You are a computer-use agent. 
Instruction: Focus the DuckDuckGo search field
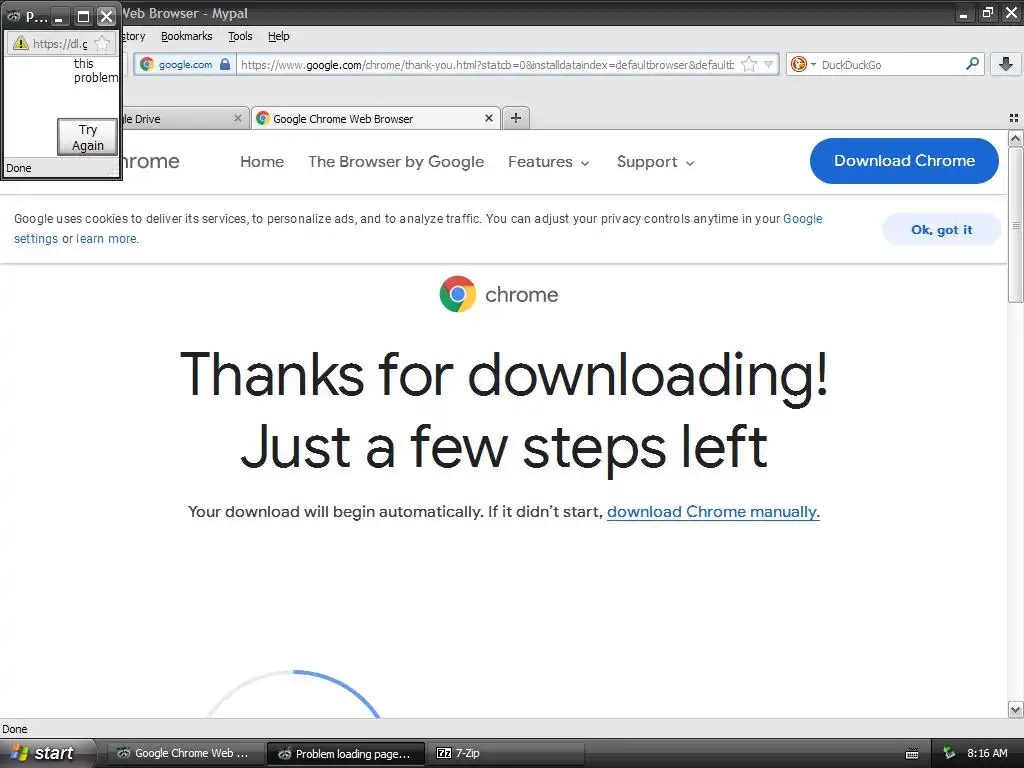(x=891, y=64)
